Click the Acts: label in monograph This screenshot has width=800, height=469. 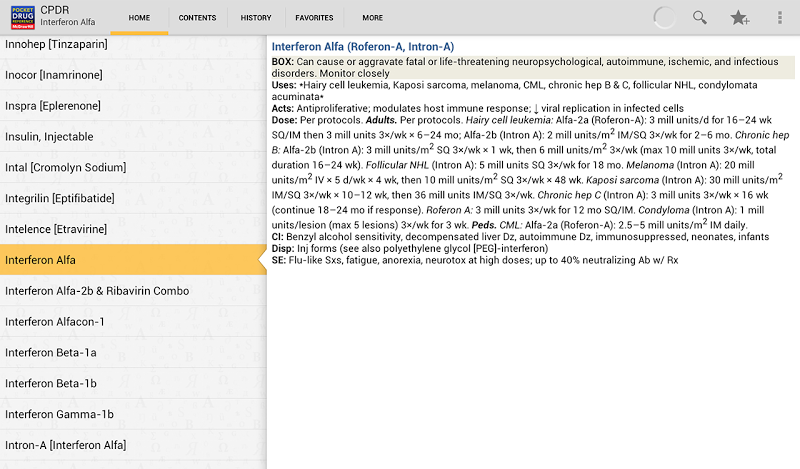pos(283,109)
